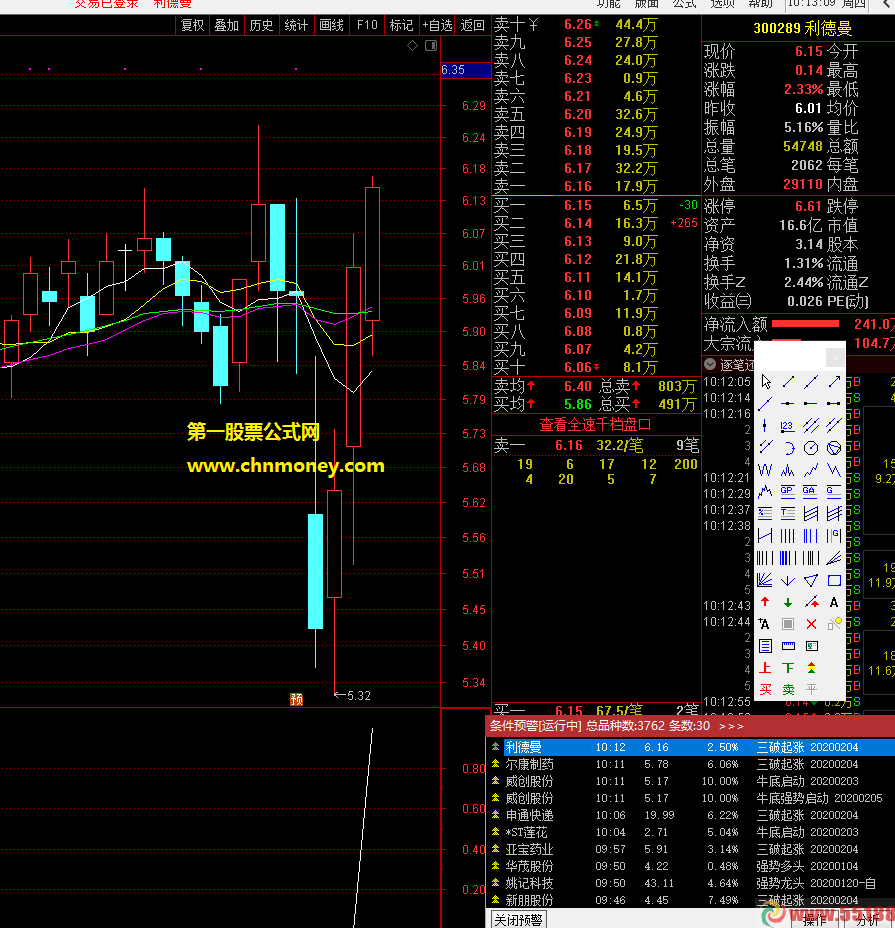Select the vertical line drawing tool
The image size is (895, 928).
tap(765, 426)
